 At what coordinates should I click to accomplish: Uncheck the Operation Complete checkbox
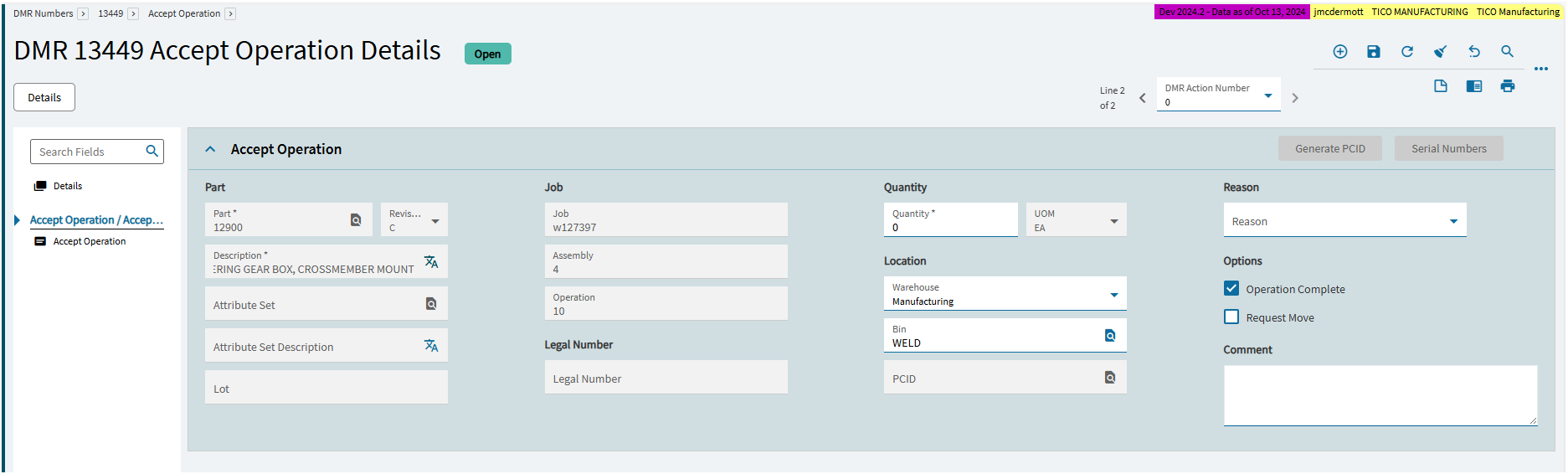(x=1231, y=288)
